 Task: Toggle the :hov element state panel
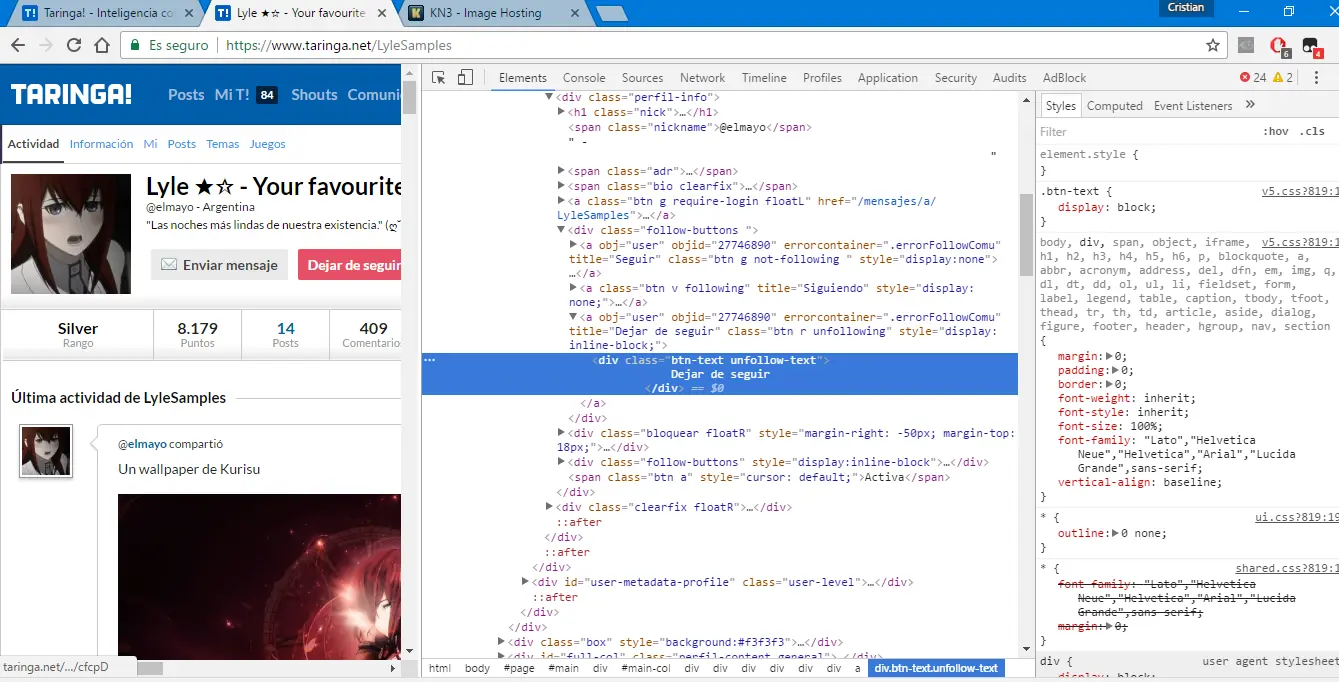click(x=1276, y=132)
